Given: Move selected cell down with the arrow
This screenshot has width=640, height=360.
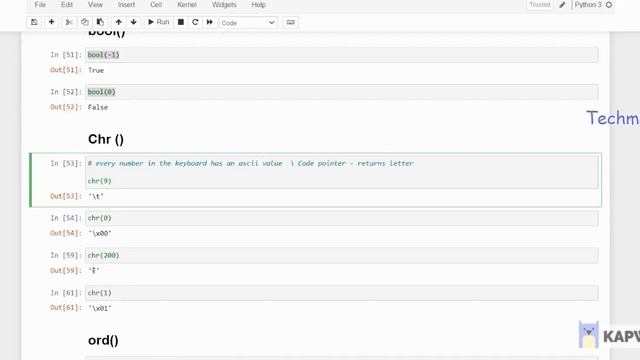Looking at the screenshot, I should tap(133, 22).
